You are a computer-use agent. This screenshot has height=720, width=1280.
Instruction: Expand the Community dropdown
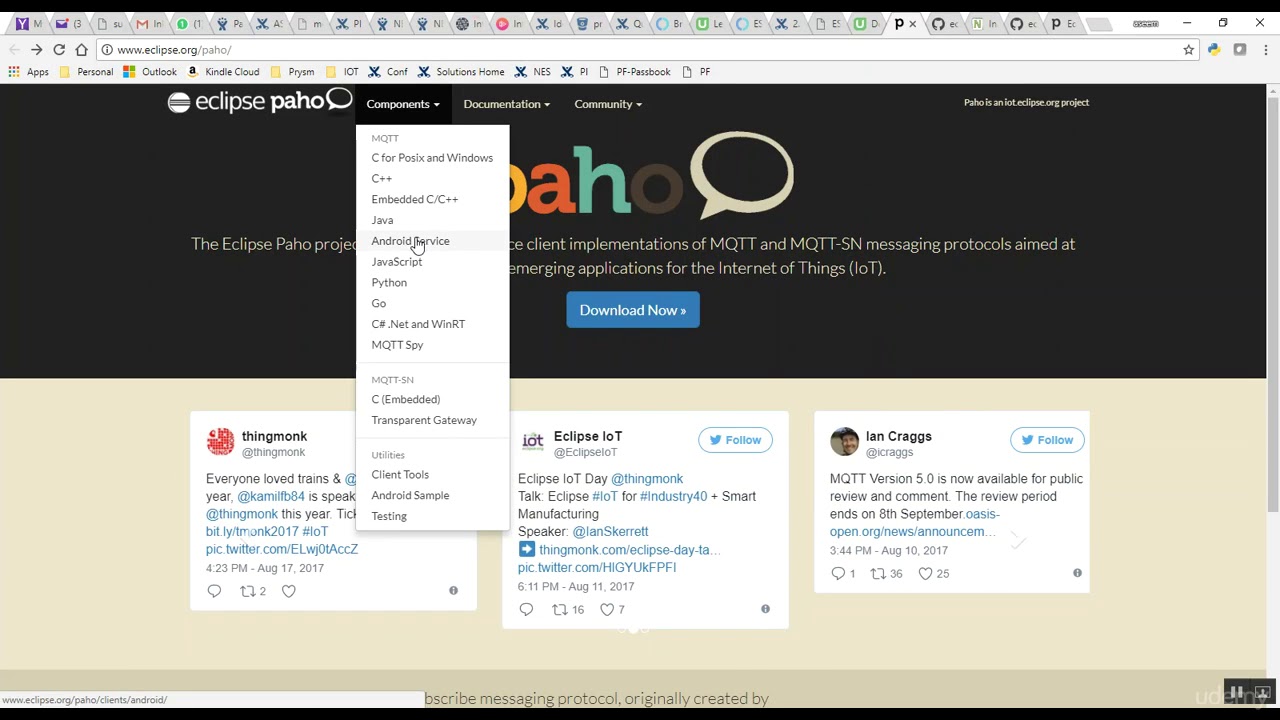[x=608, y=104]
